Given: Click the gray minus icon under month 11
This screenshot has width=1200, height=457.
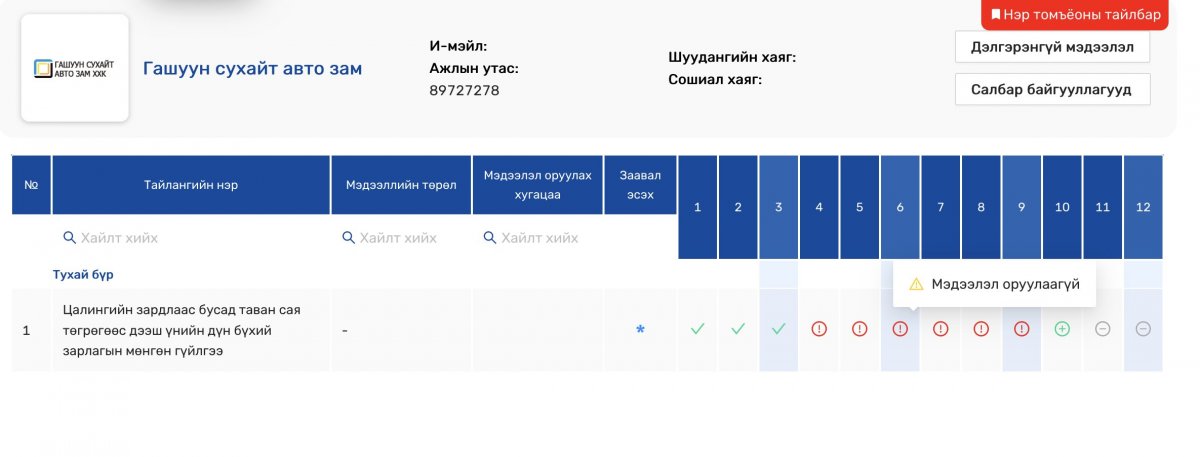Looking at the screenshot, I should point(1102,329).
